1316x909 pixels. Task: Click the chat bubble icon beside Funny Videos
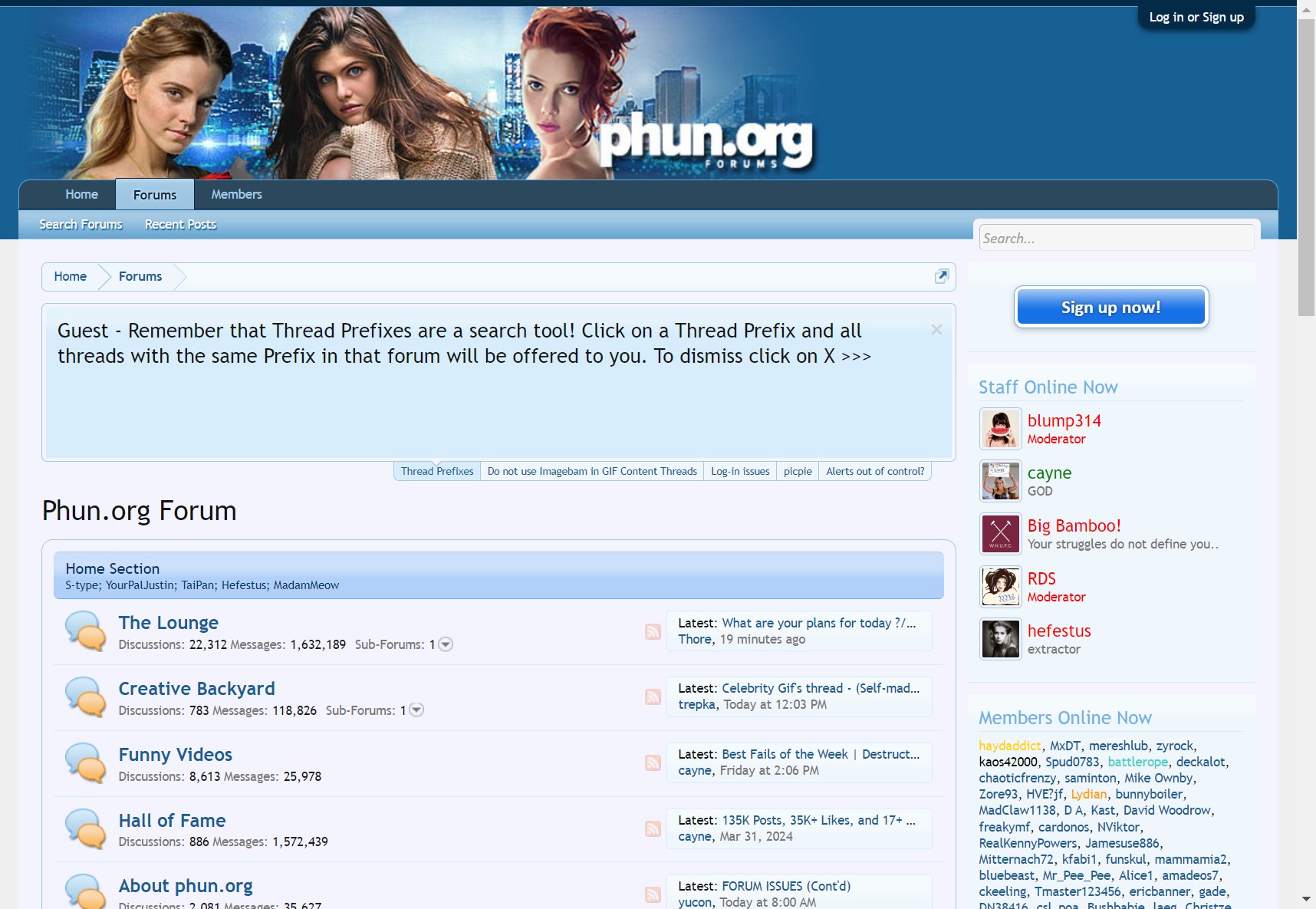pos(85,763)
